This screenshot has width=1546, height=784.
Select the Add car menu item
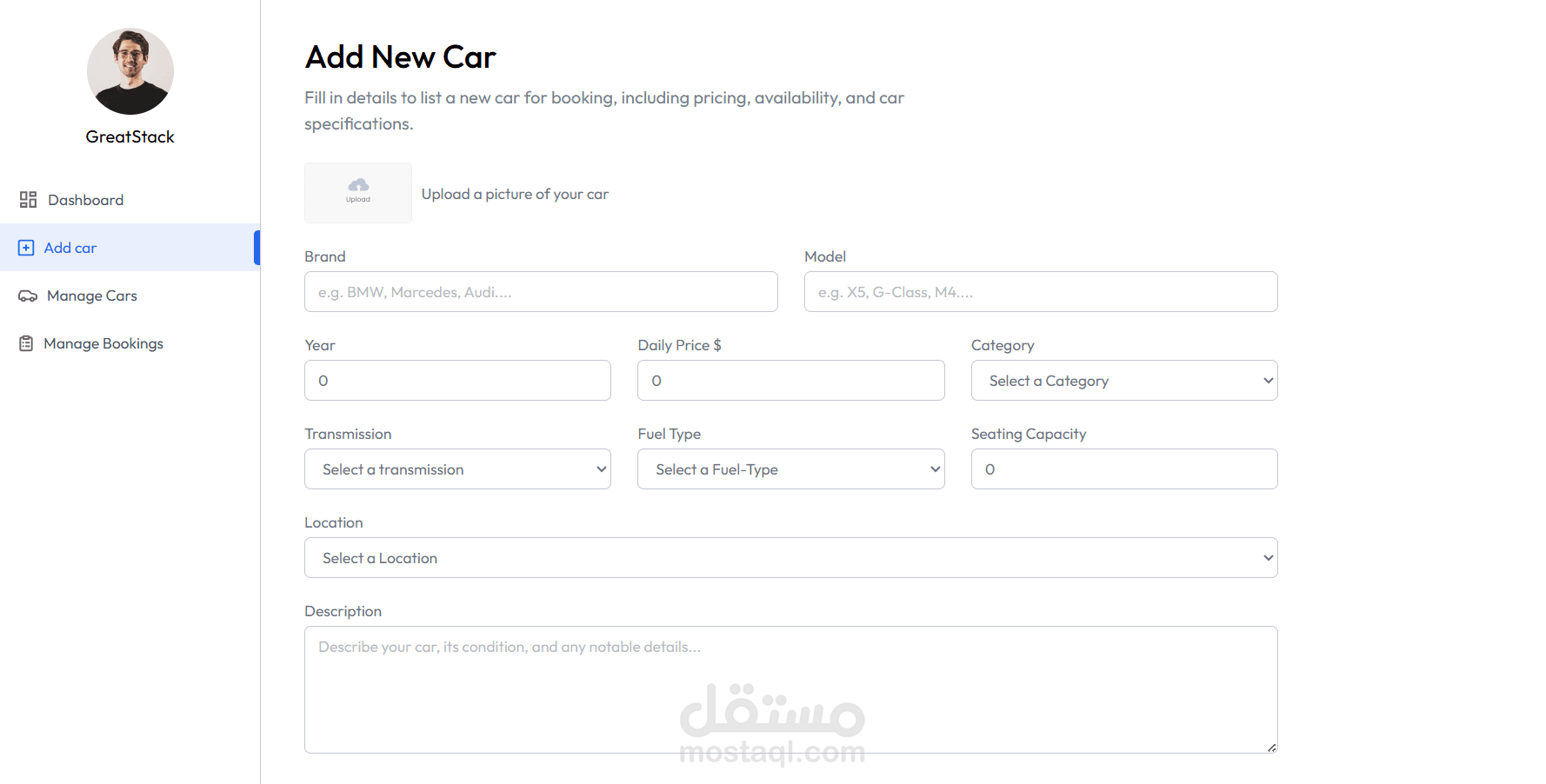pos(70,248)
